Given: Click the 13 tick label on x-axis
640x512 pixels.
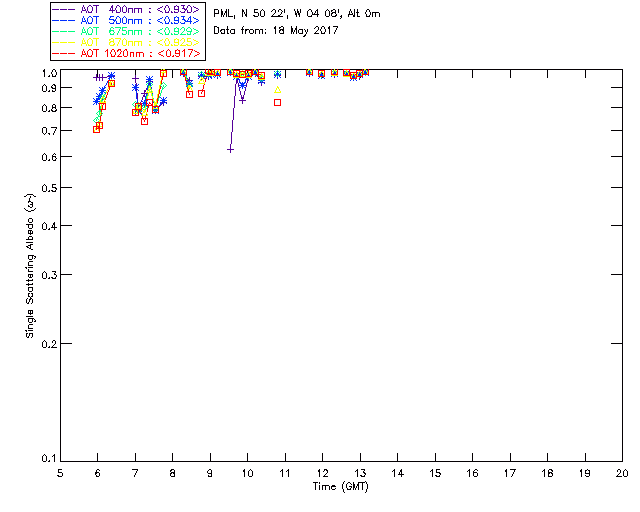Looking at the screenshot, I should pyautogui.click(x=360, y=473).
